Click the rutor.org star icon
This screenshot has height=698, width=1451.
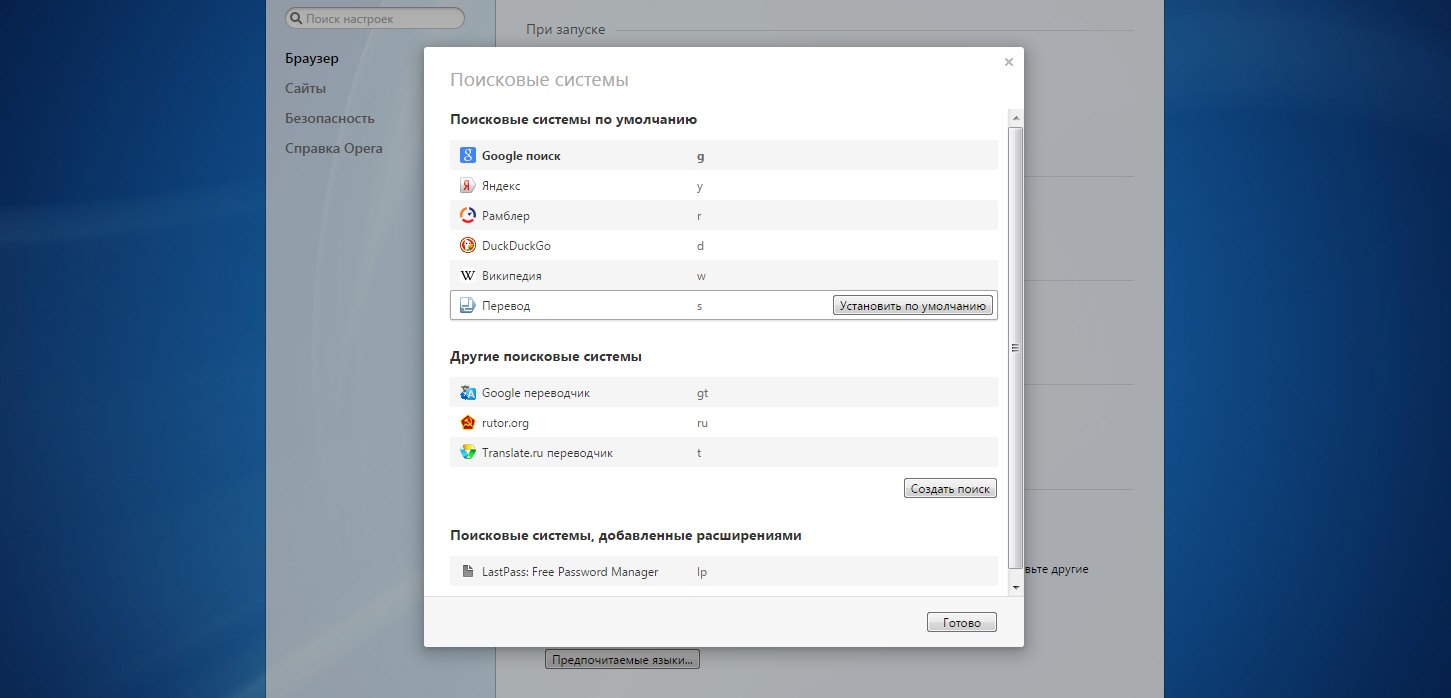tap(467, 422)
